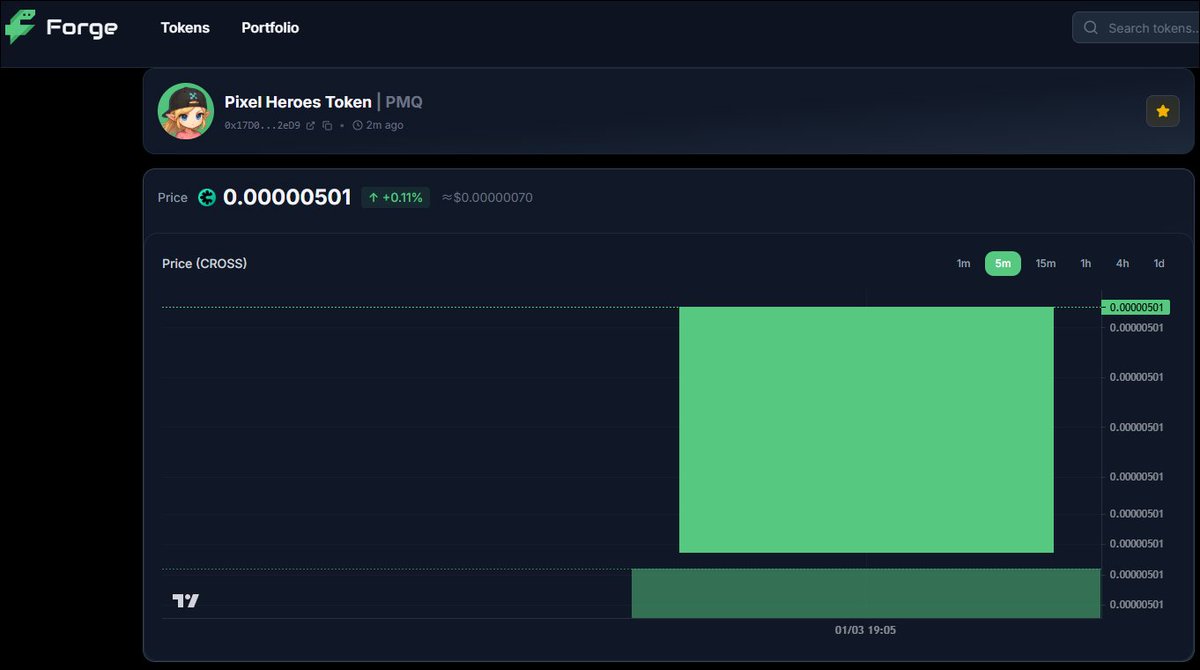1200x670 pixels.
Task: Open the TradingView logo on the chart
Action: [184, 600]
